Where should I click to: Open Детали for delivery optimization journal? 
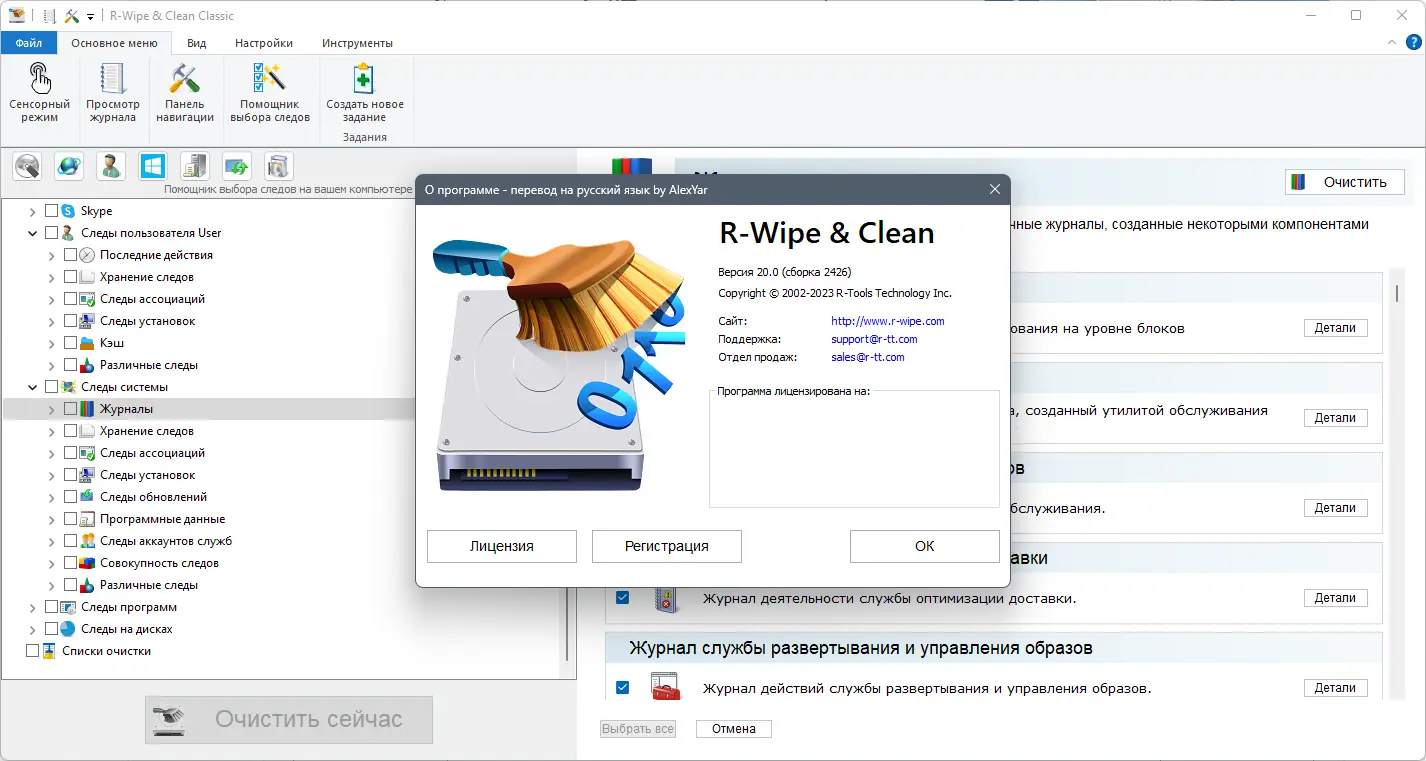click(1335, 598)
